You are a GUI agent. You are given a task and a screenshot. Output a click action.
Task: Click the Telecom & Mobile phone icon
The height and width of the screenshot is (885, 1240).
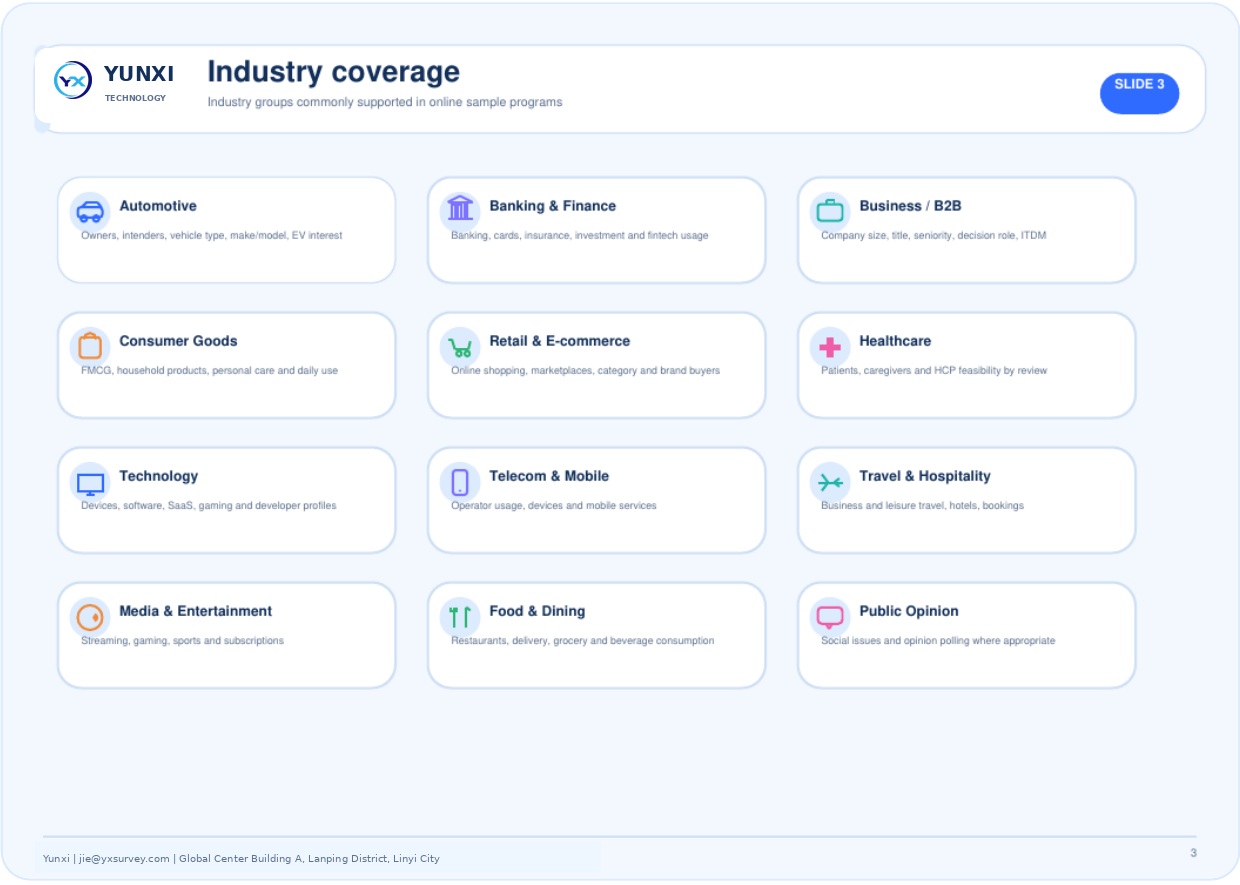point(460,483)
